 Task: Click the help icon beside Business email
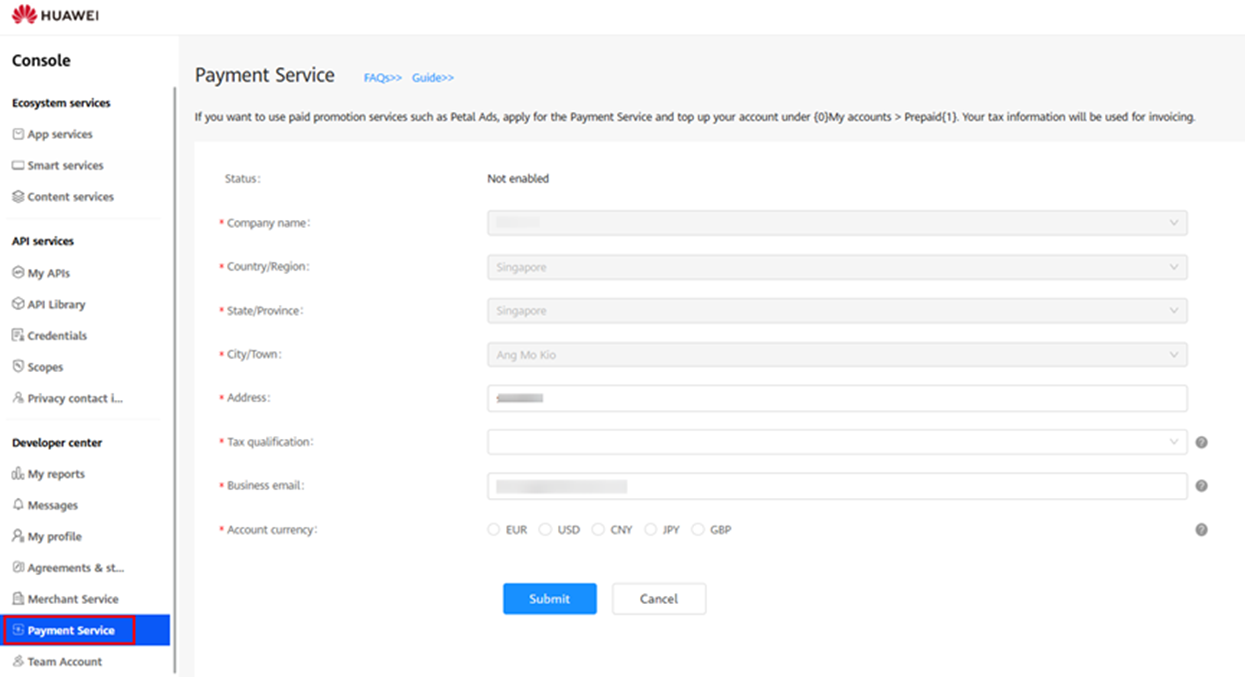point(1201,486)
